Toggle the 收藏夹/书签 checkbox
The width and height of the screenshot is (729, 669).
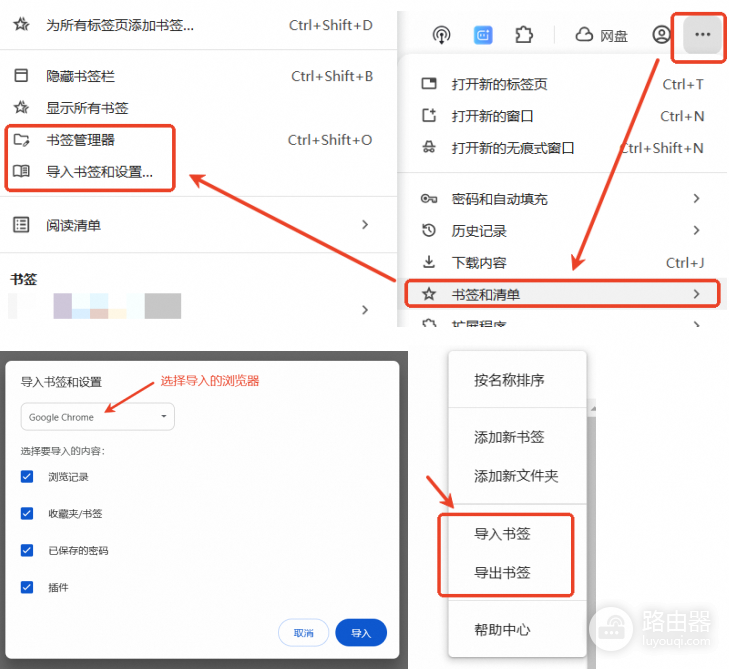coord(27,513)
